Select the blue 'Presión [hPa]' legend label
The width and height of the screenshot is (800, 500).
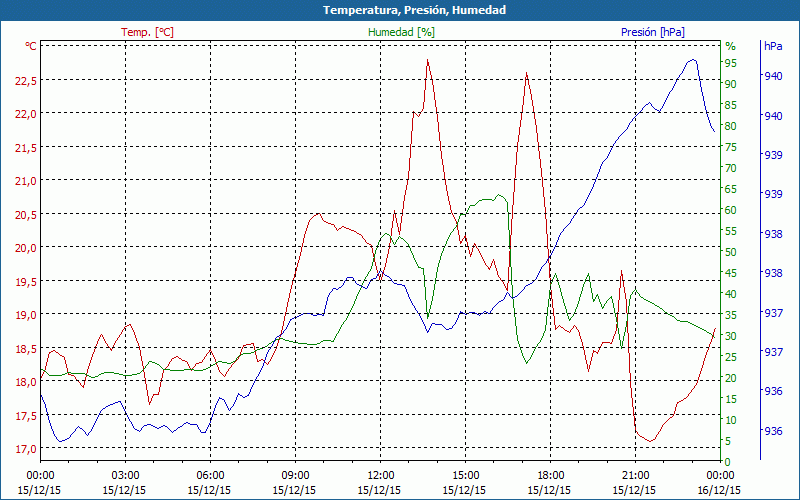[653, 32]
